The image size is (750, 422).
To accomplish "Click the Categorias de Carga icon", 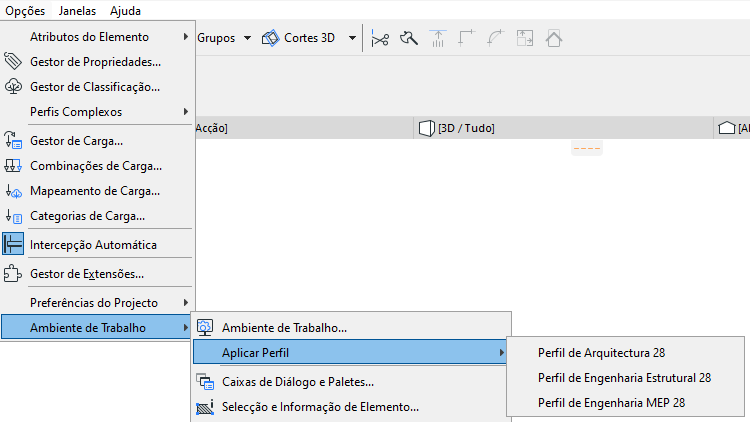I will [13, 216].
